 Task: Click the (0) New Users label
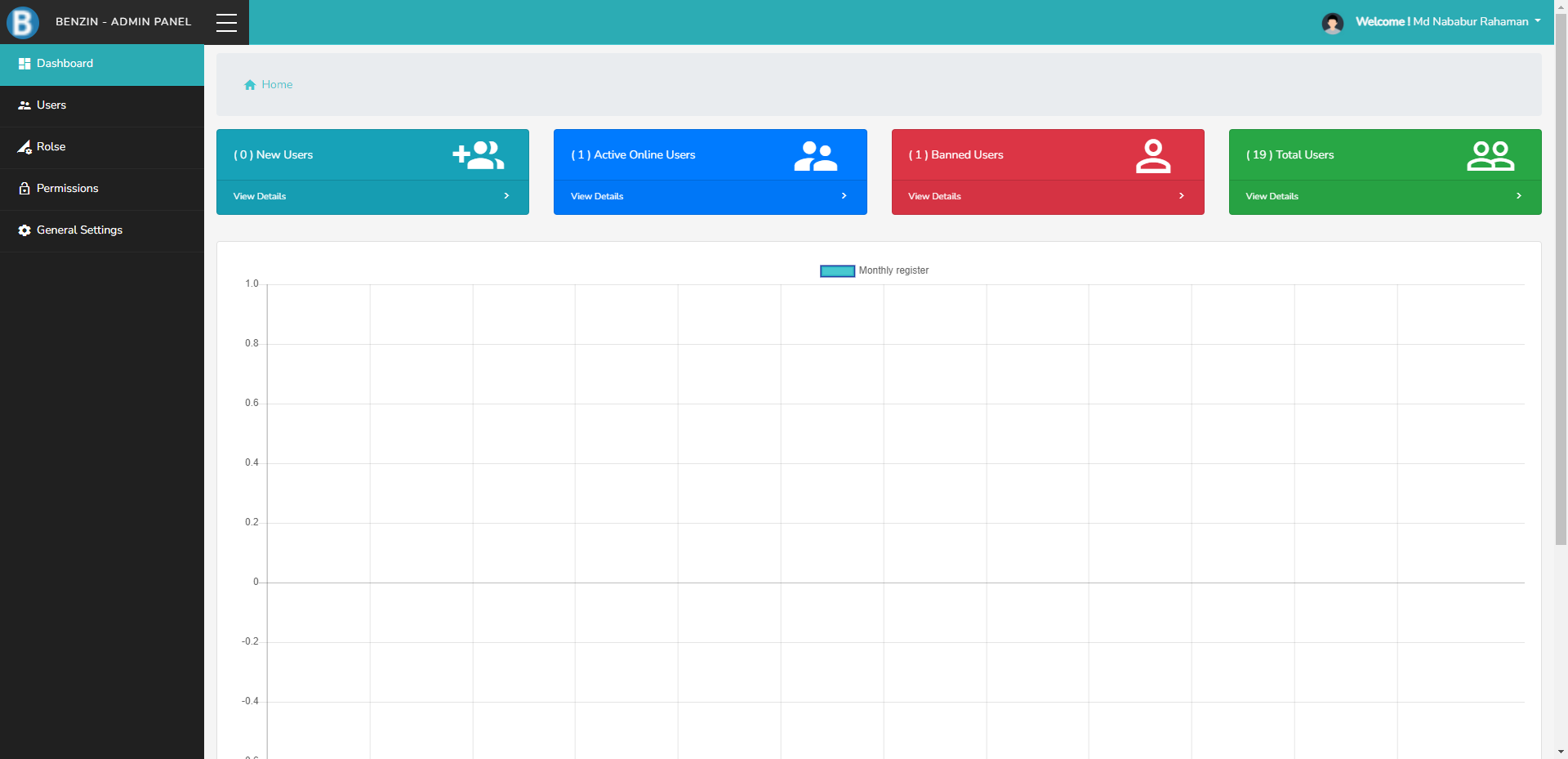click(x=274, y=154)
